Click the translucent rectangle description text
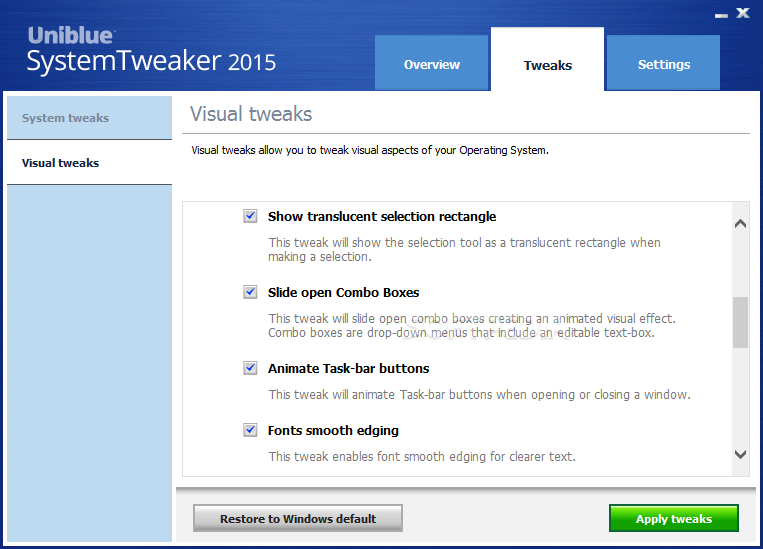This screenshot has width=763, height=549. coord(464,250)
